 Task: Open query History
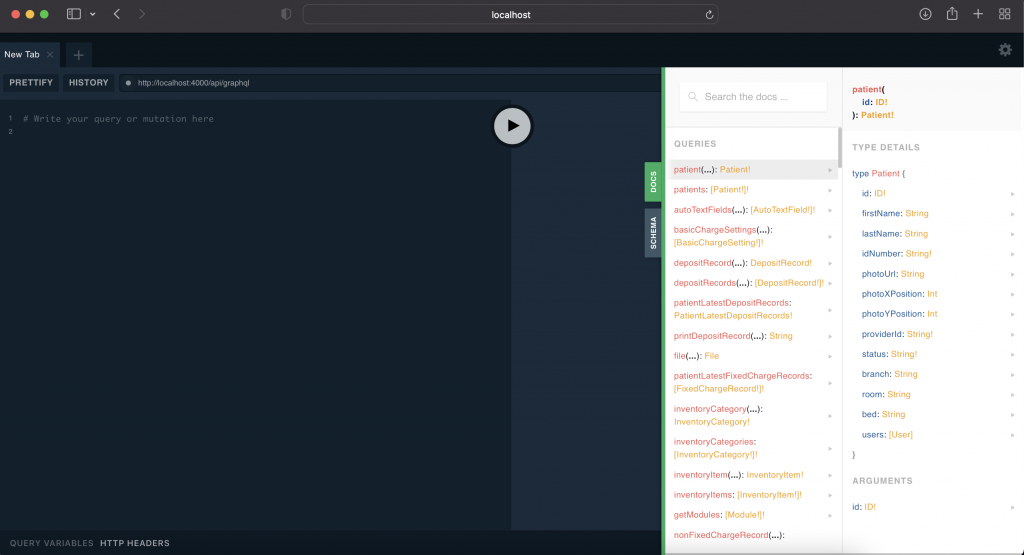89,83
